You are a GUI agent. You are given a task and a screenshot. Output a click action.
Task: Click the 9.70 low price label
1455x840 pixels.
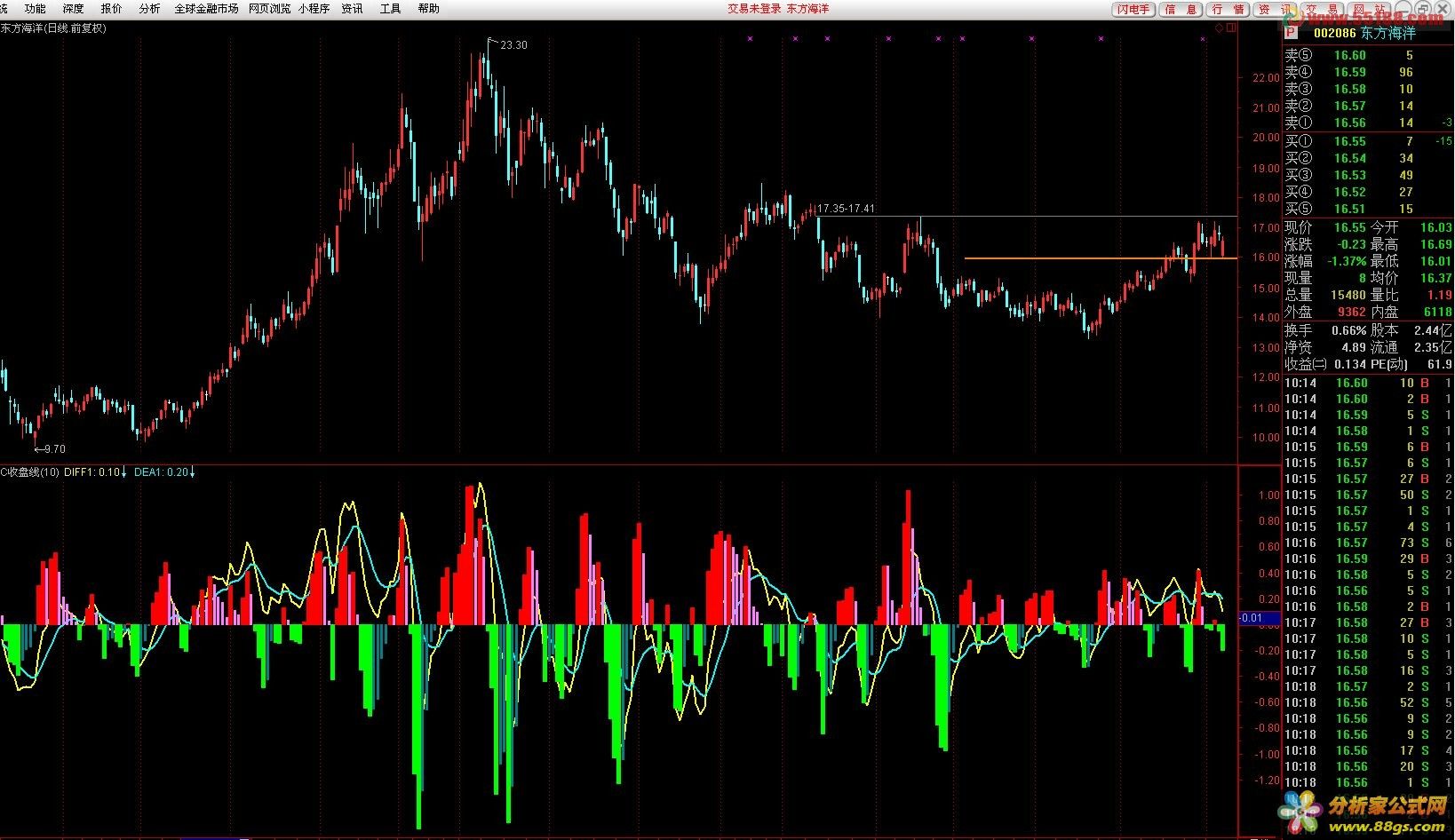tap(54, 449)
